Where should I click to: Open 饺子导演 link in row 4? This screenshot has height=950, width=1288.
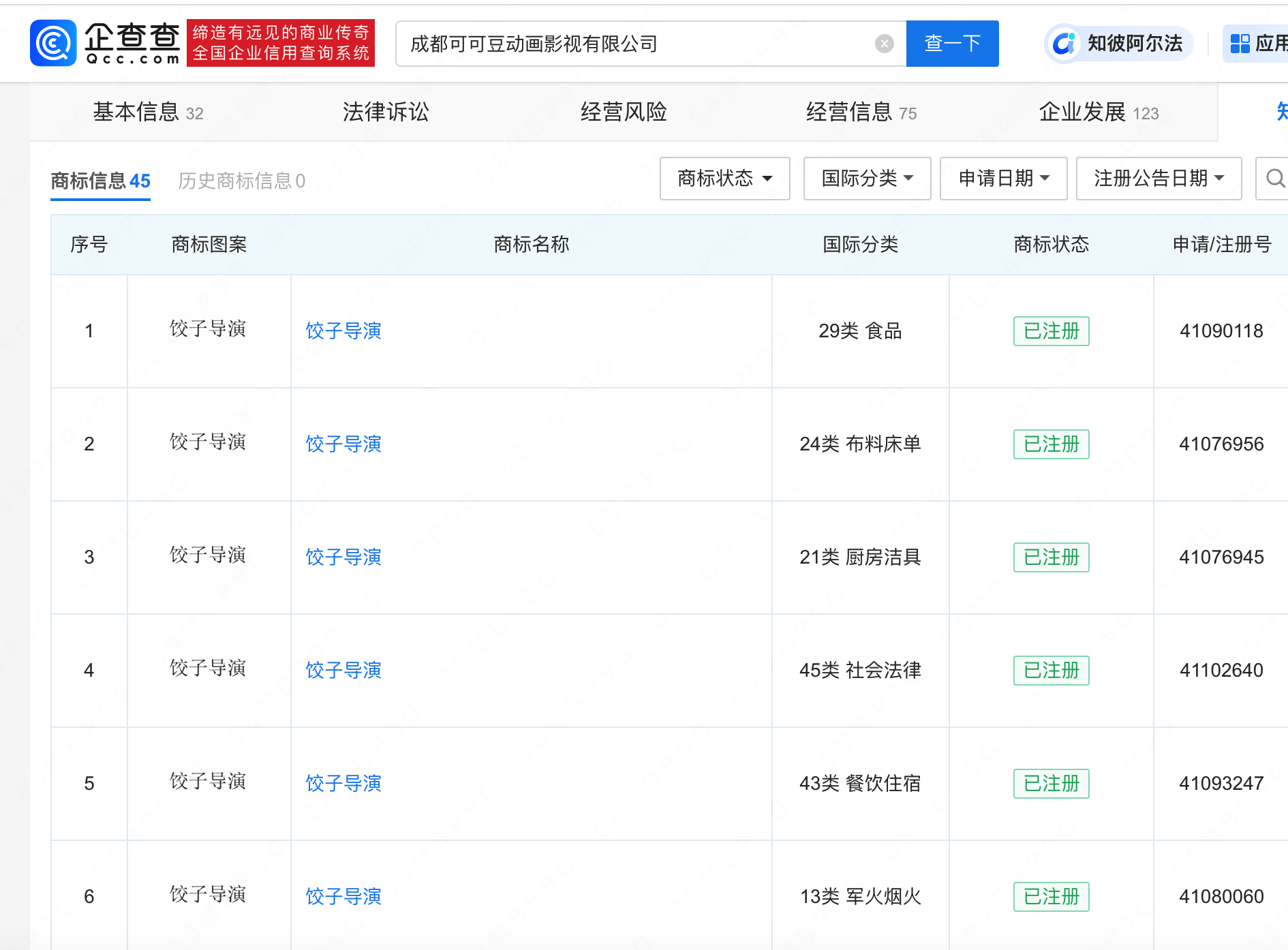(343, 671)
